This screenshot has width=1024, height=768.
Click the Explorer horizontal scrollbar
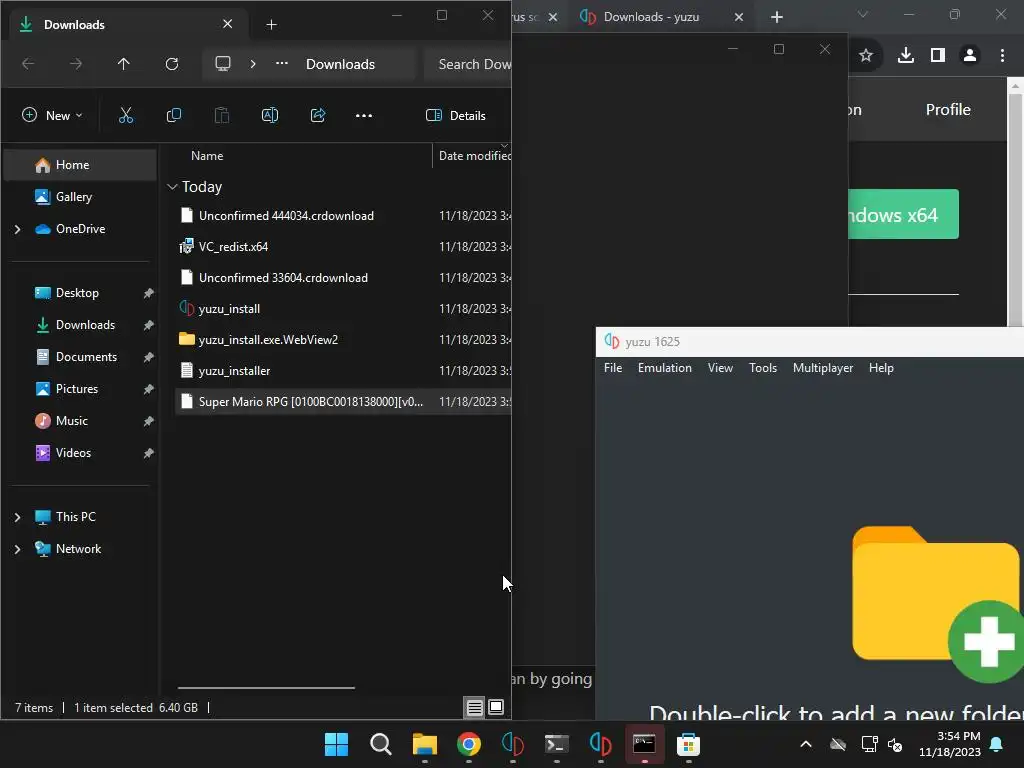[266, 688]
